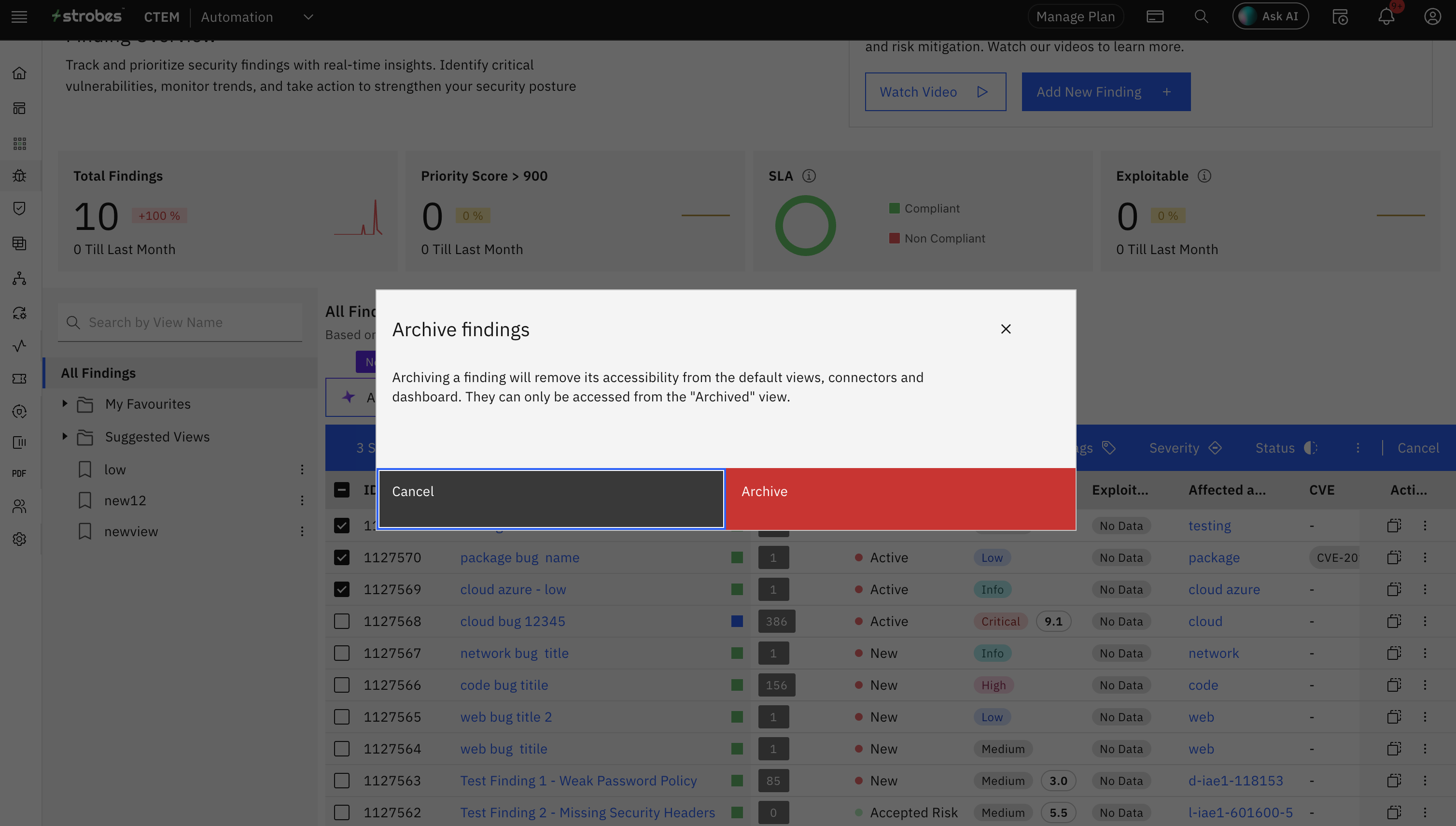Click the Total Findings trend sparkline
Screen dimensions: 1456x826
(x=359, y=218)
